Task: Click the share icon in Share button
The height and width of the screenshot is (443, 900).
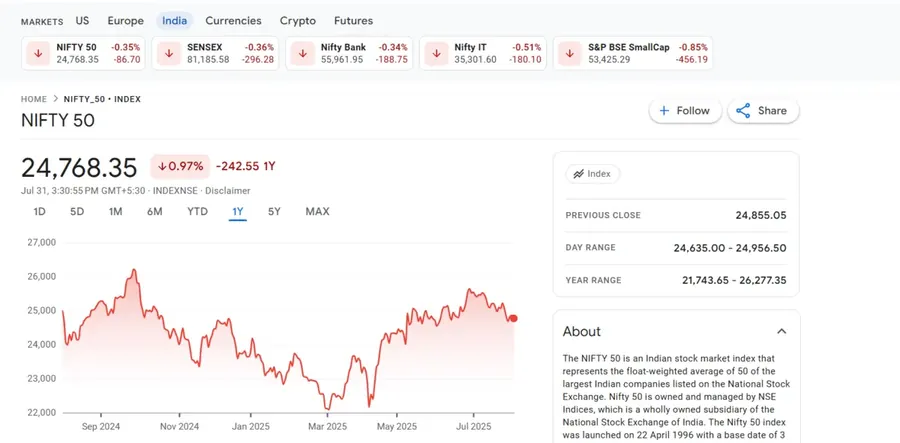Action: tap(743, 111)
